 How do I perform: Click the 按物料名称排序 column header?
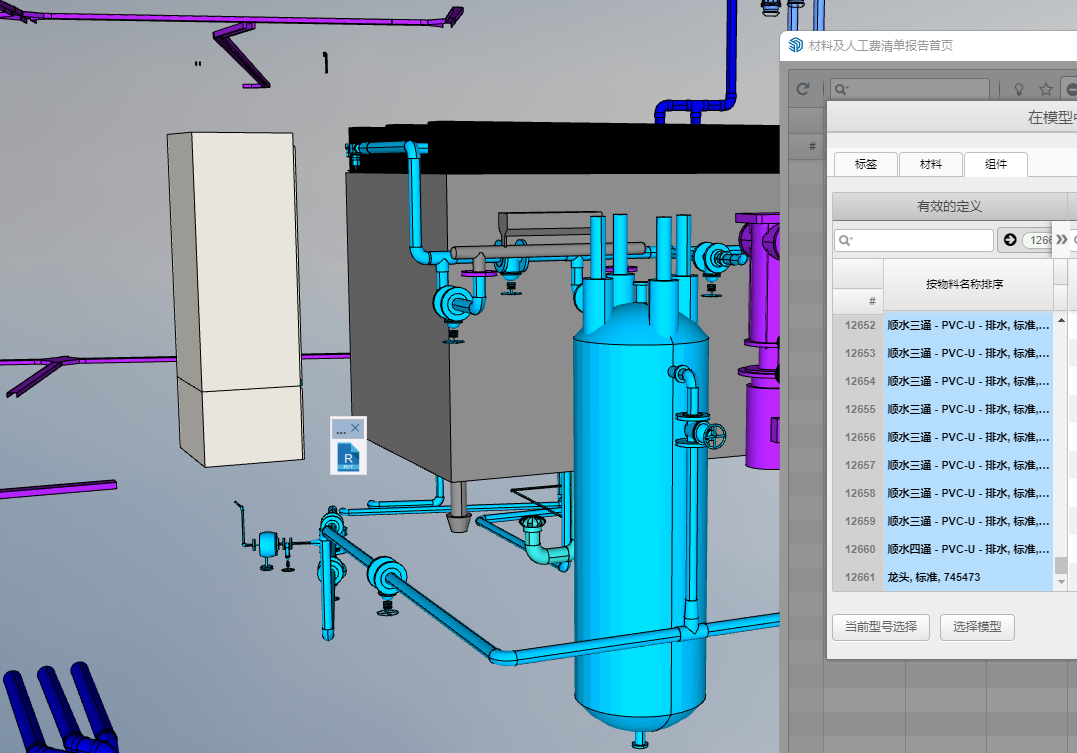967,284
